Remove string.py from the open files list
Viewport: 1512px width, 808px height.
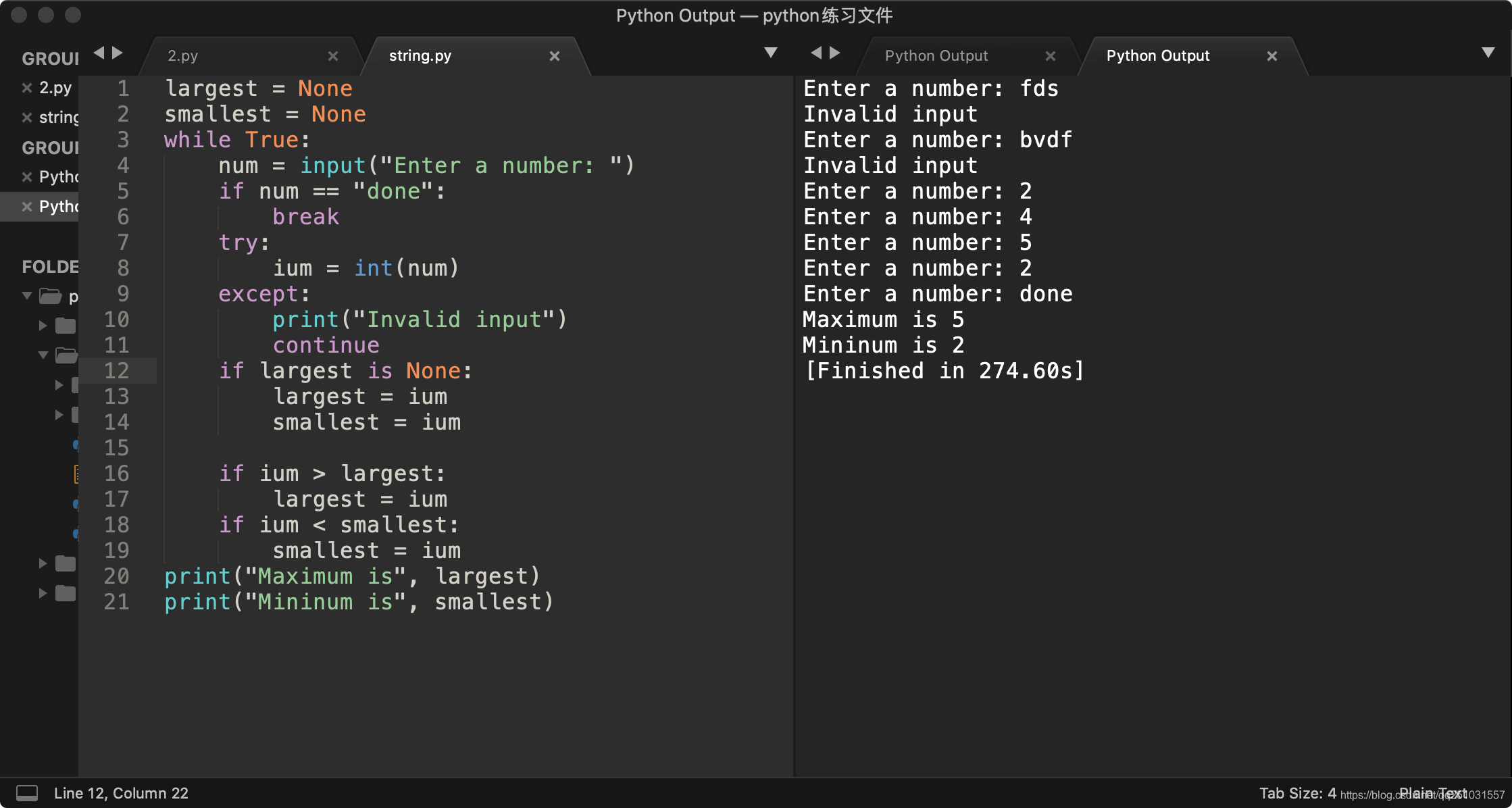pos(27,116)
